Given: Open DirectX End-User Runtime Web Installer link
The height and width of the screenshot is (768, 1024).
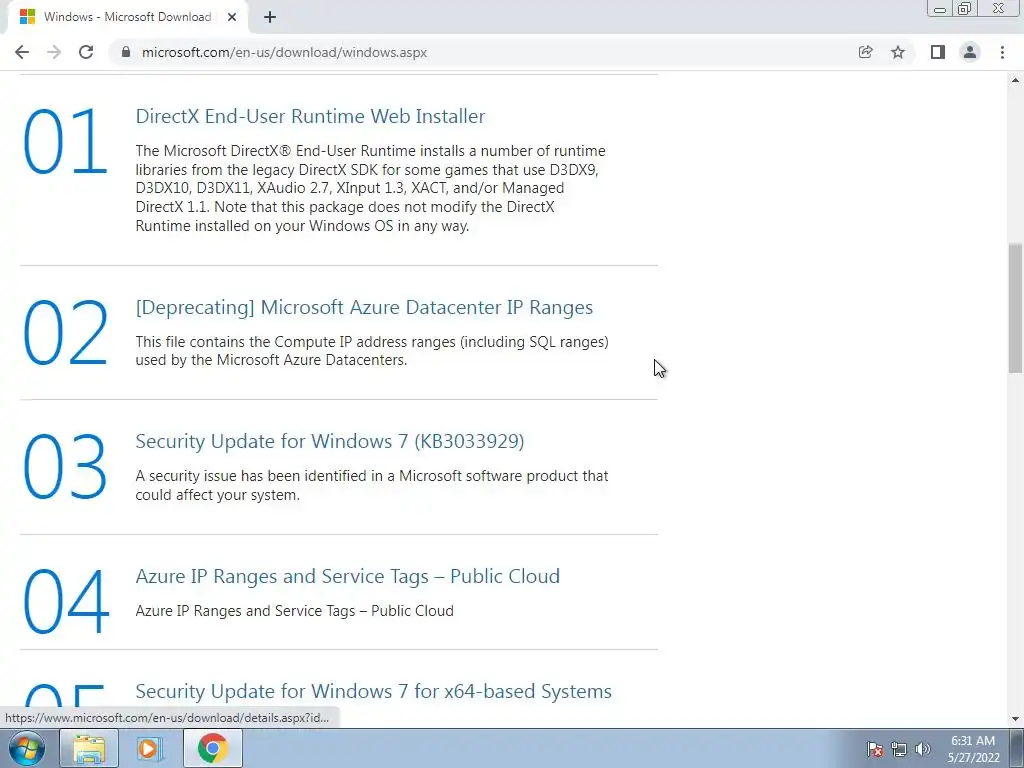Looking at the screenshot, I should (x=310, y=116).
